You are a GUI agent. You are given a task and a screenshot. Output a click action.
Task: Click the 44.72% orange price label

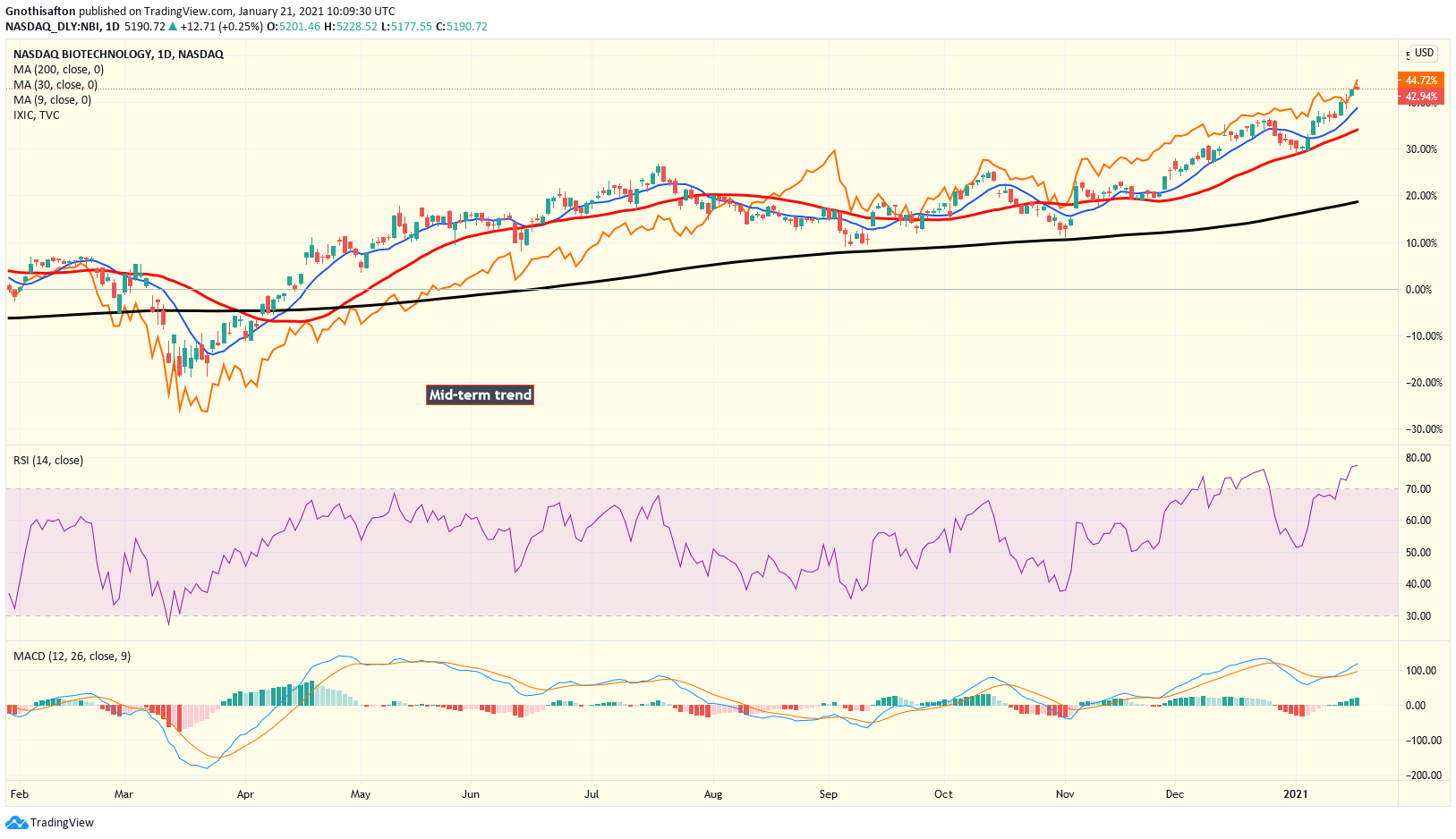[1420, 81]
